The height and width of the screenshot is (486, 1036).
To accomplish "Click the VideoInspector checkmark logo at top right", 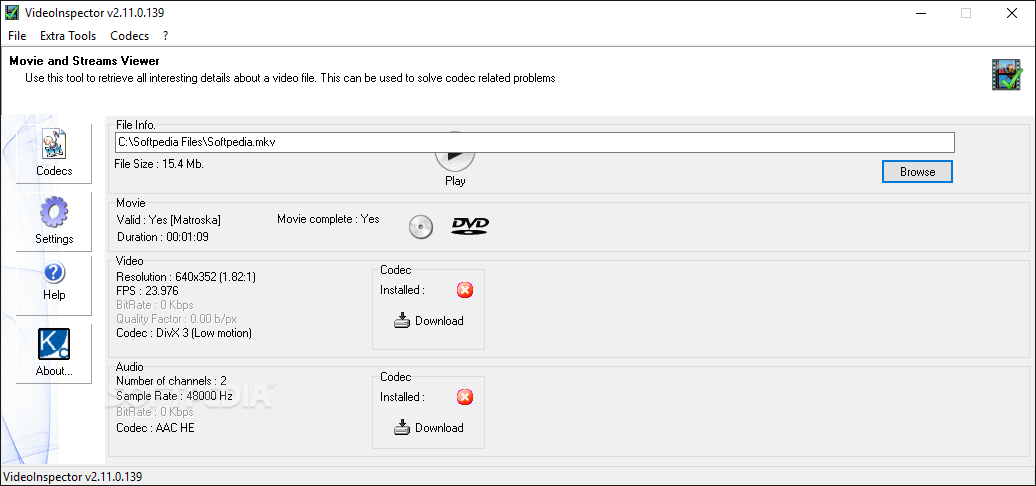I will 1007,74.
